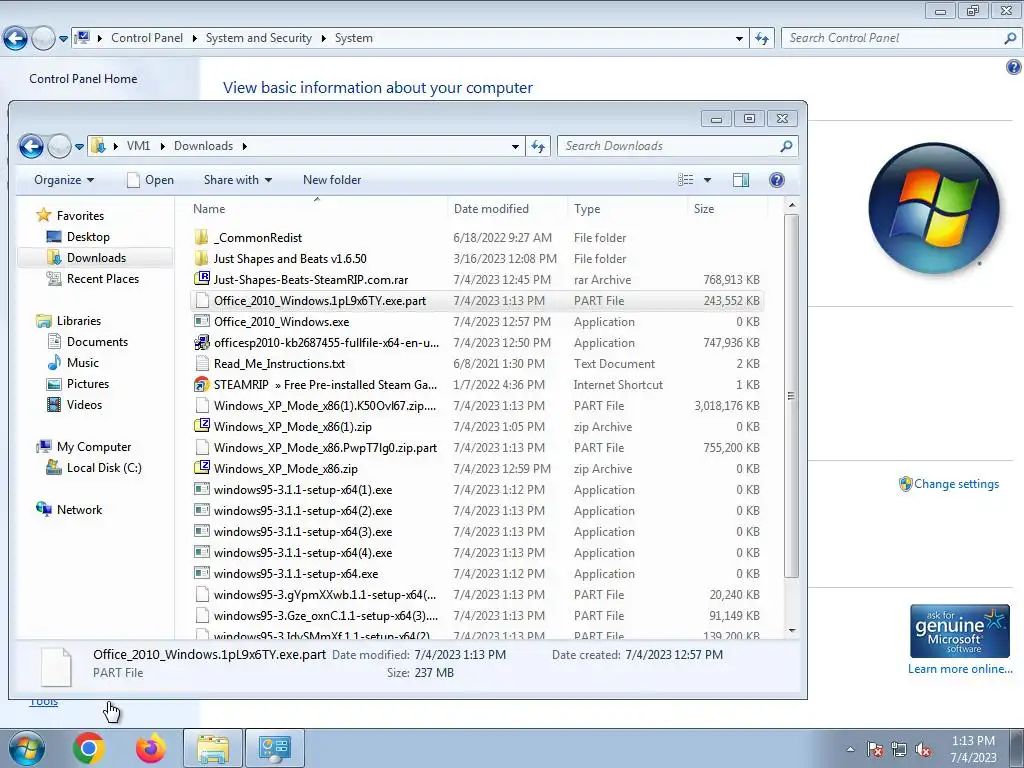This screenshot has height=768, width=1024.
Task: Open the Share with dropdown menu
Action: [x=238, y=180]
